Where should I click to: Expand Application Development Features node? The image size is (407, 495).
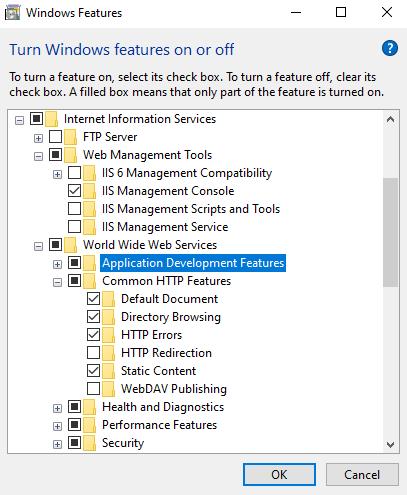click(x=58, y=264)
